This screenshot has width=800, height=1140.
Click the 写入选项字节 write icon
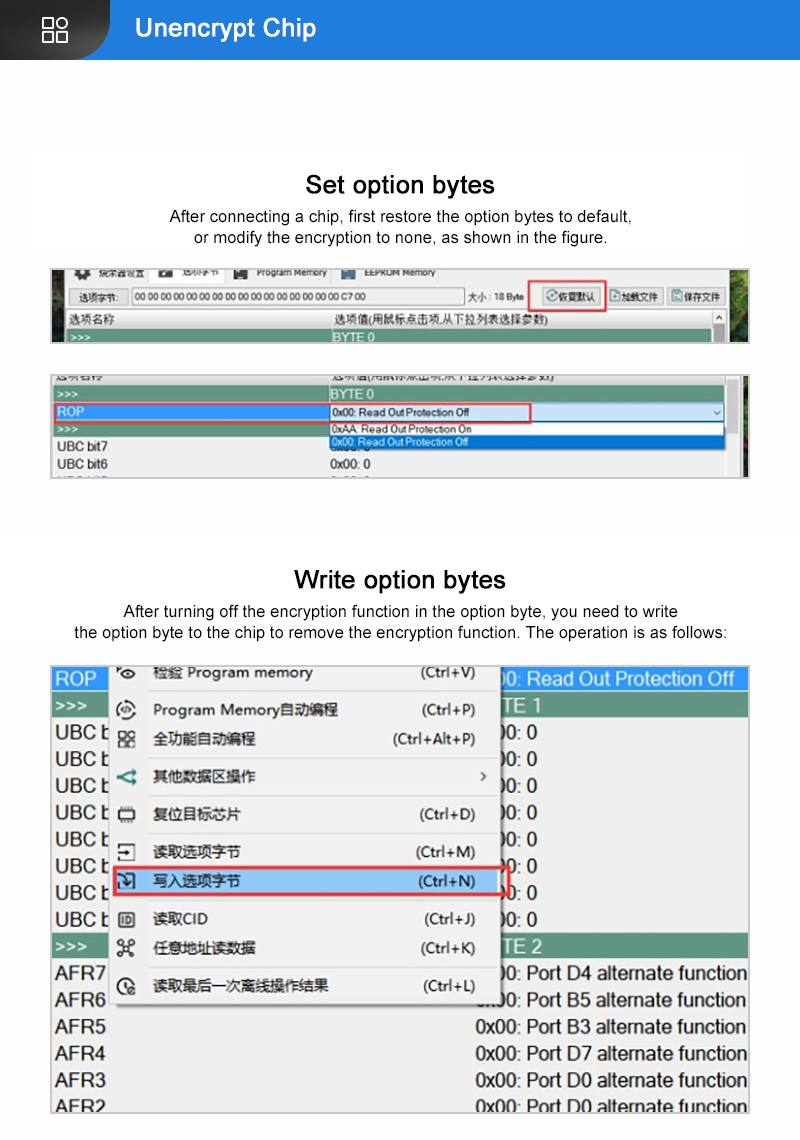[x=127, y=881]
